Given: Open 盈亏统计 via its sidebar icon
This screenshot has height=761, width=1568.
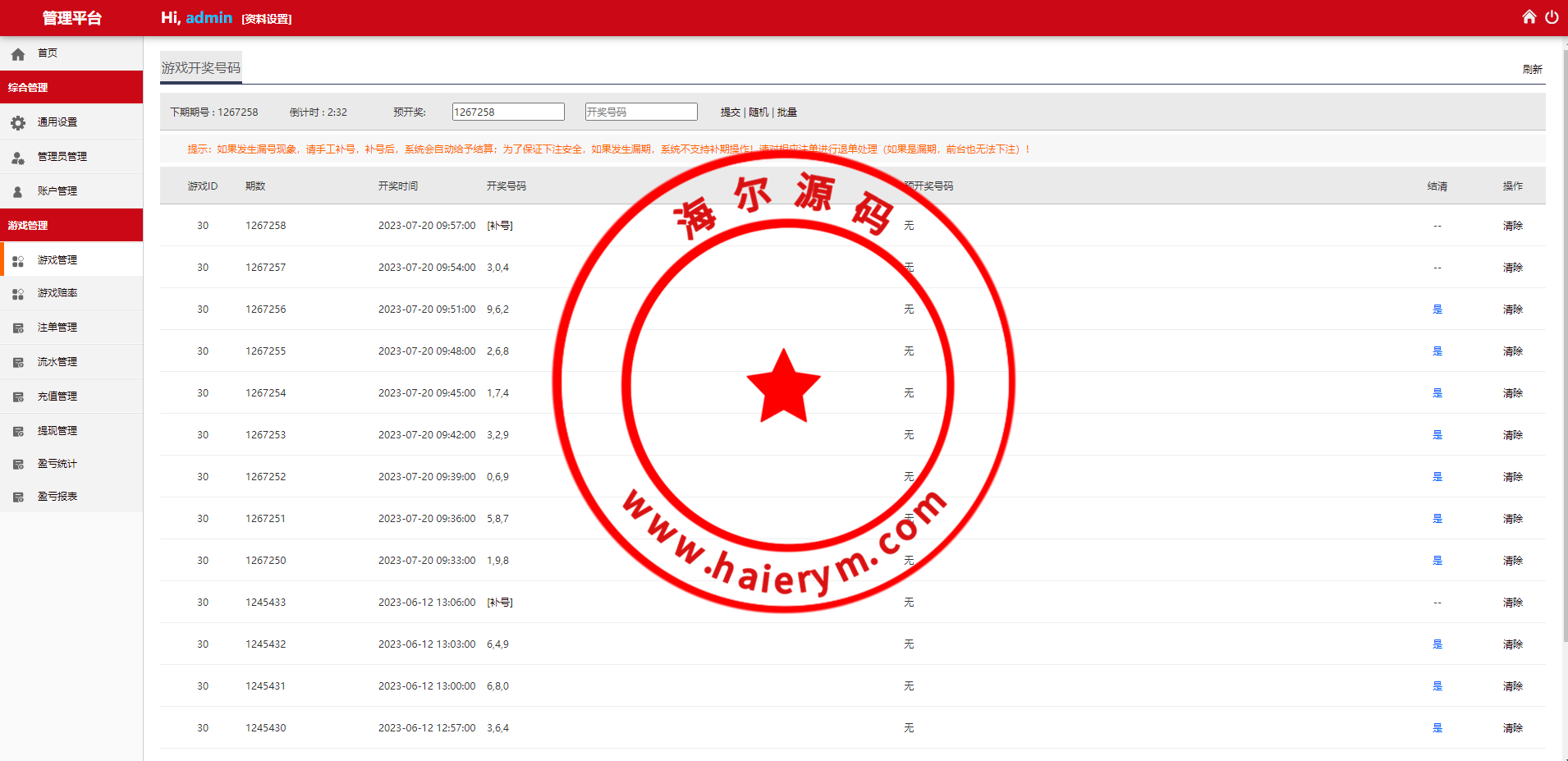Looking at the screenshot, I should coord(18,463).
